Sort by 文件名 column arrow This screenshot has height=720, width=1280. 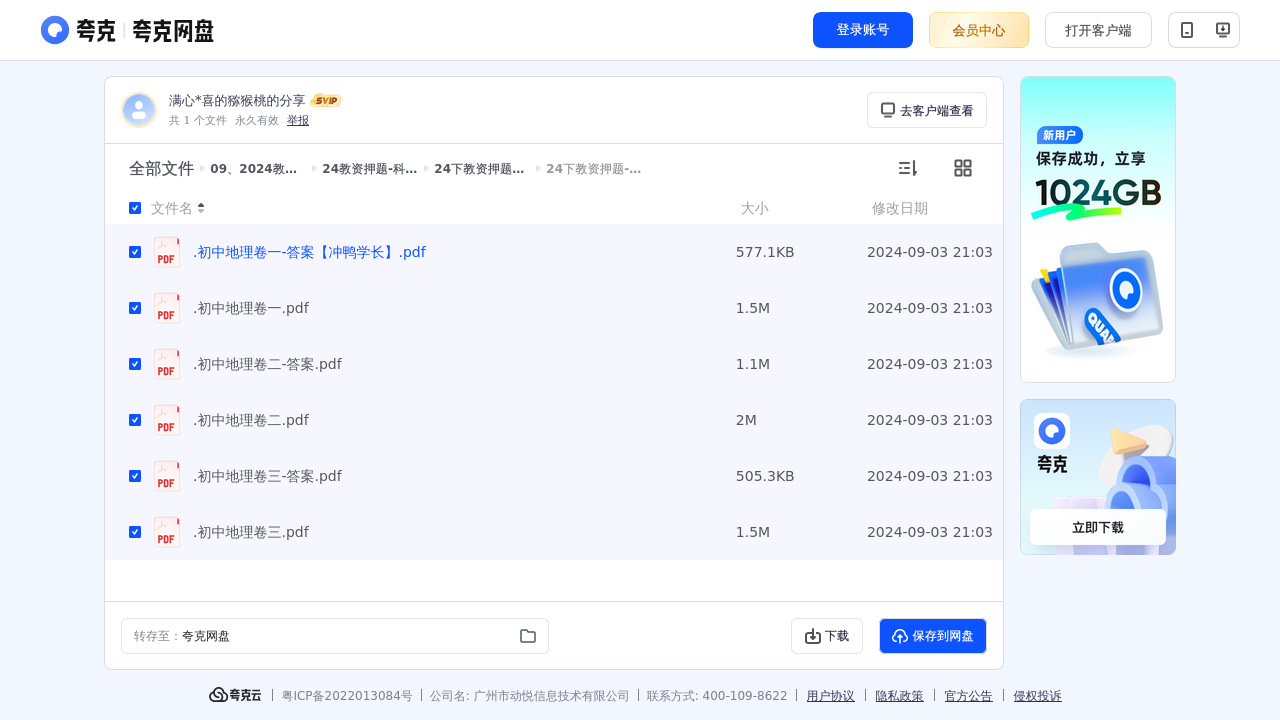pyautogui.click(x=201, y=208)
